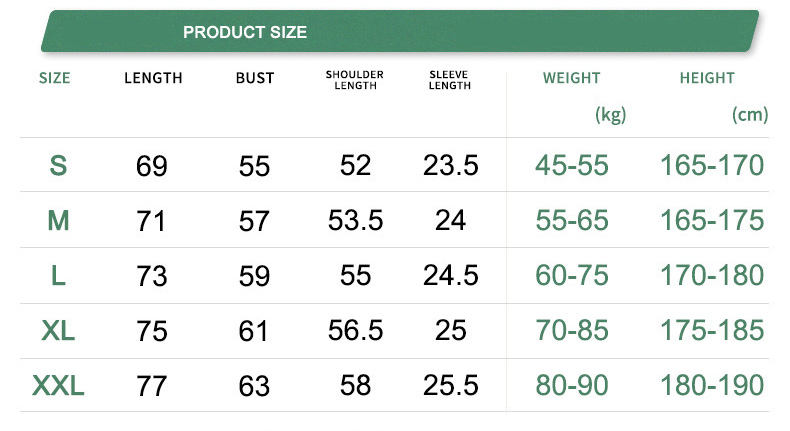Click the PRODUCT SIZE green banner
The image size is (790, 431).
(400, 32)
